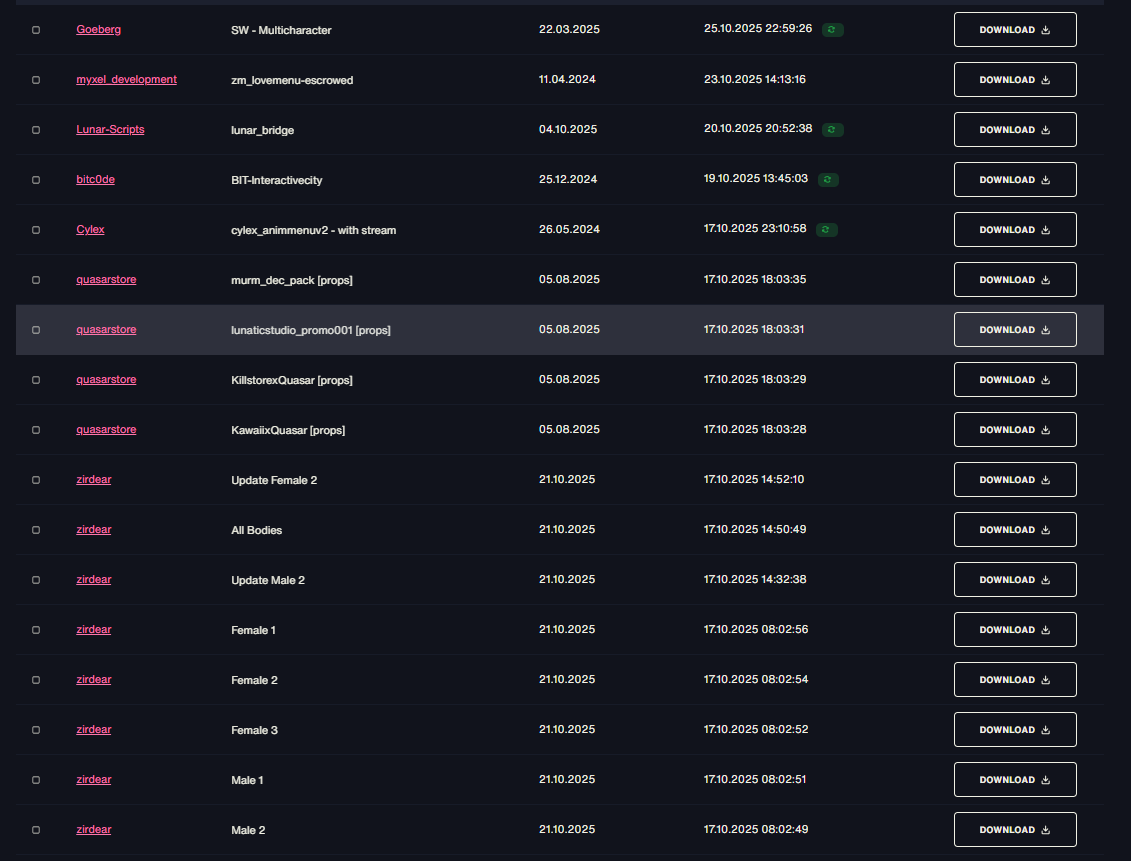Click the '25.10.2025 22:59:26' timestamp

coord(758,28)
